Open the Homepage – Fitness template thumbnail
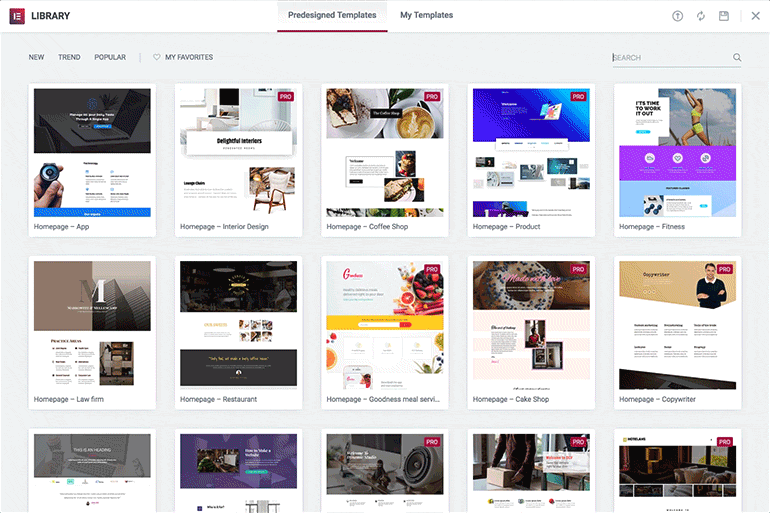770x513 pixels. pos(678,153)
